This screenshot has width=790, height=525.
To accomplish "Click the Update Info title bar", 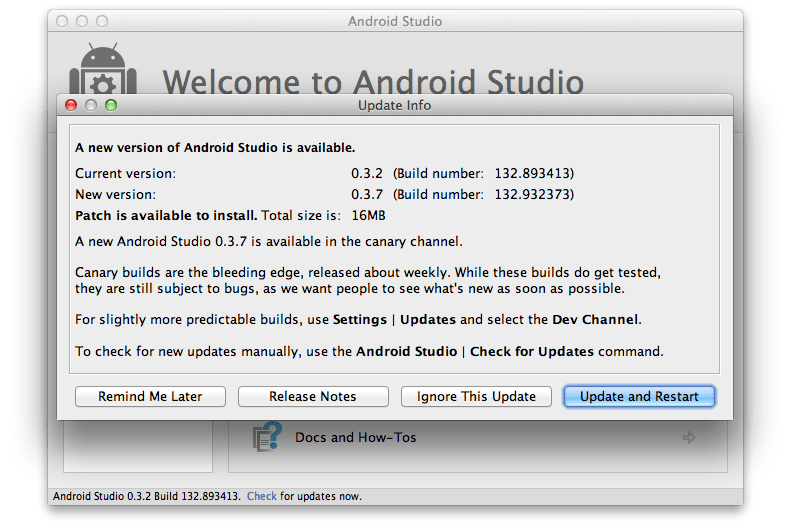I will pyautogui.click(x=394, y=105).
